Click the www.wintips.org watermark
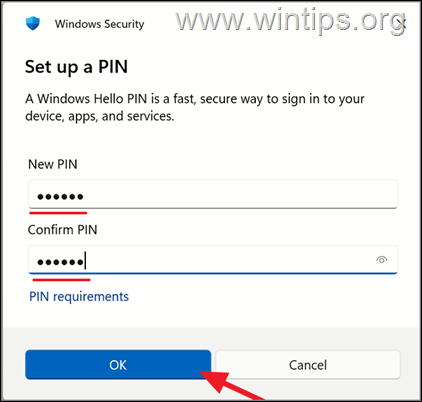 [x=290, y=20]
